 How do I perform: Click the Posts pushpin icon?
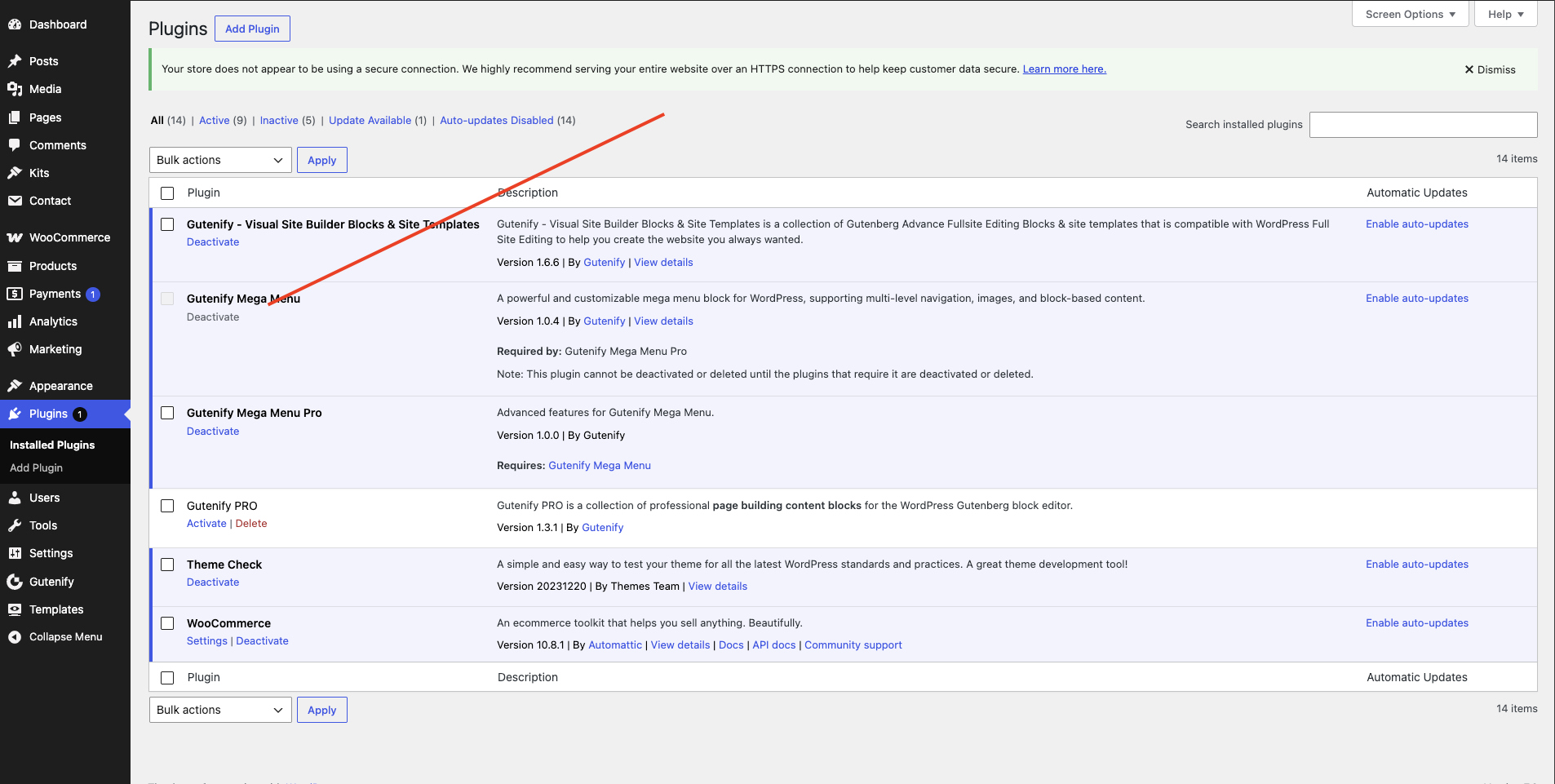pyautogui.click(x=15, y=61)
